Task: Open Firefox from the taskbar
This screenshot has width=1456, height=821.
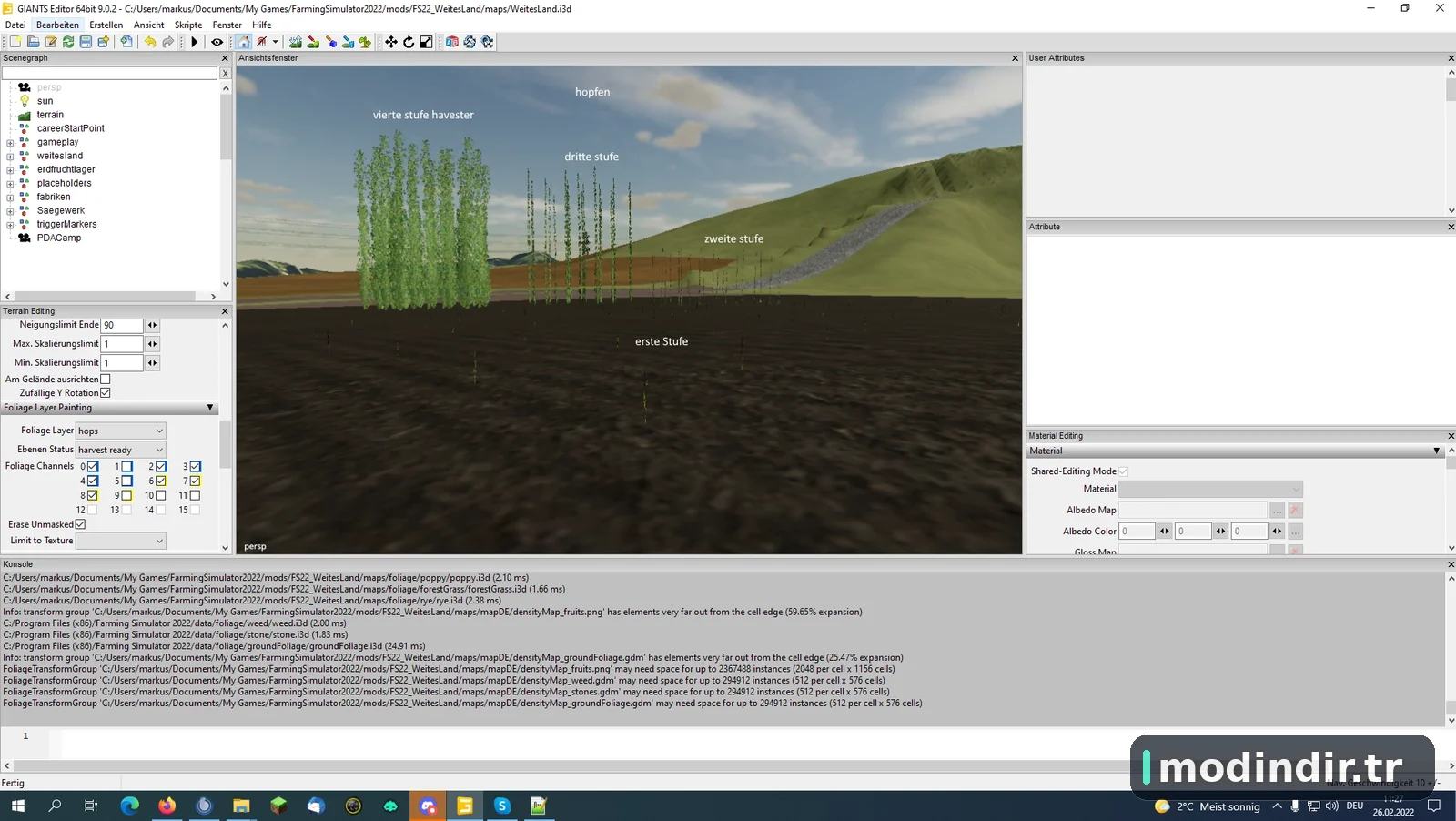Action: click(x=167, y=806)
